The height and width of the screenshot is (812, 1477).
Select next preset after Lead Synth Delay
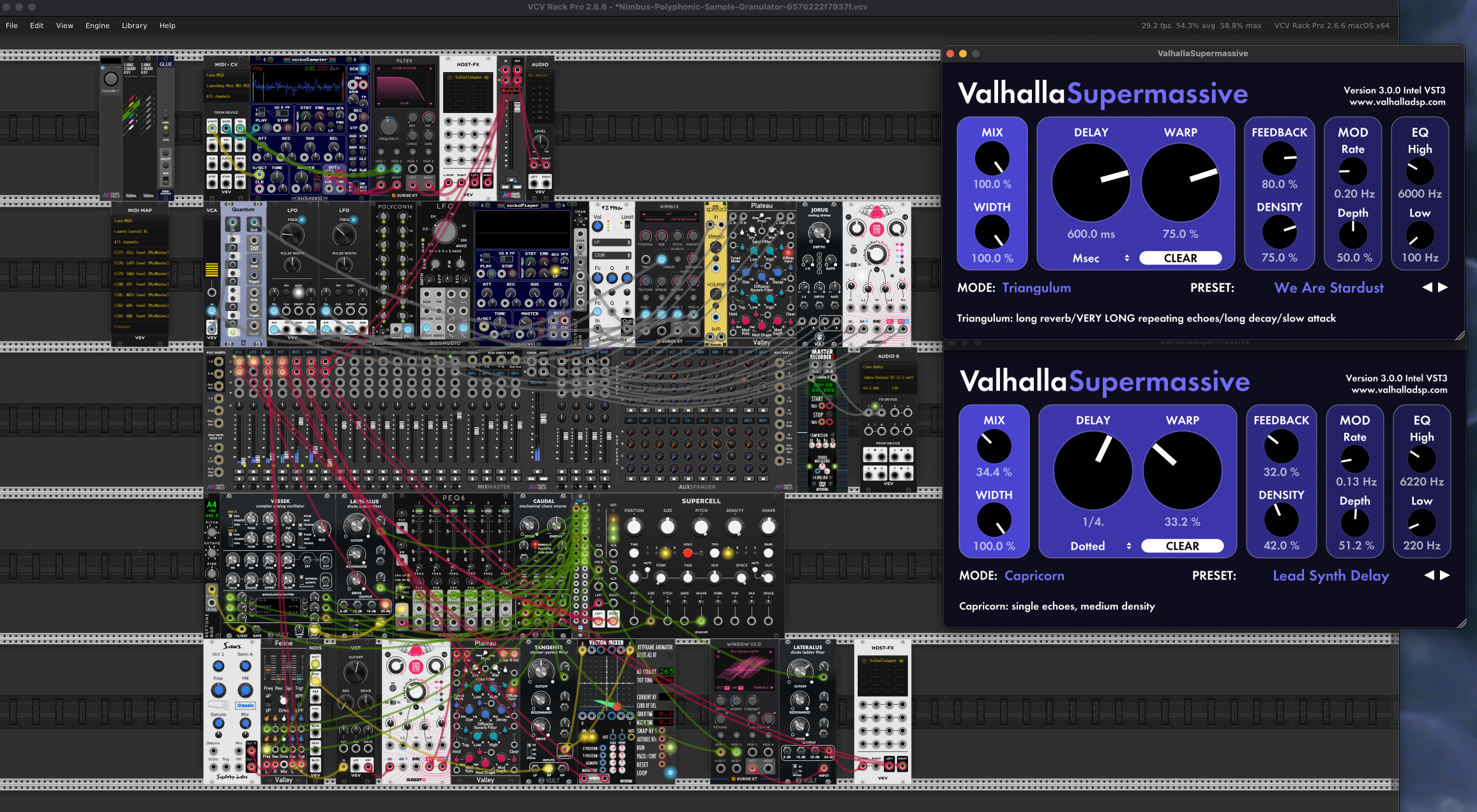pos(1445,575)
